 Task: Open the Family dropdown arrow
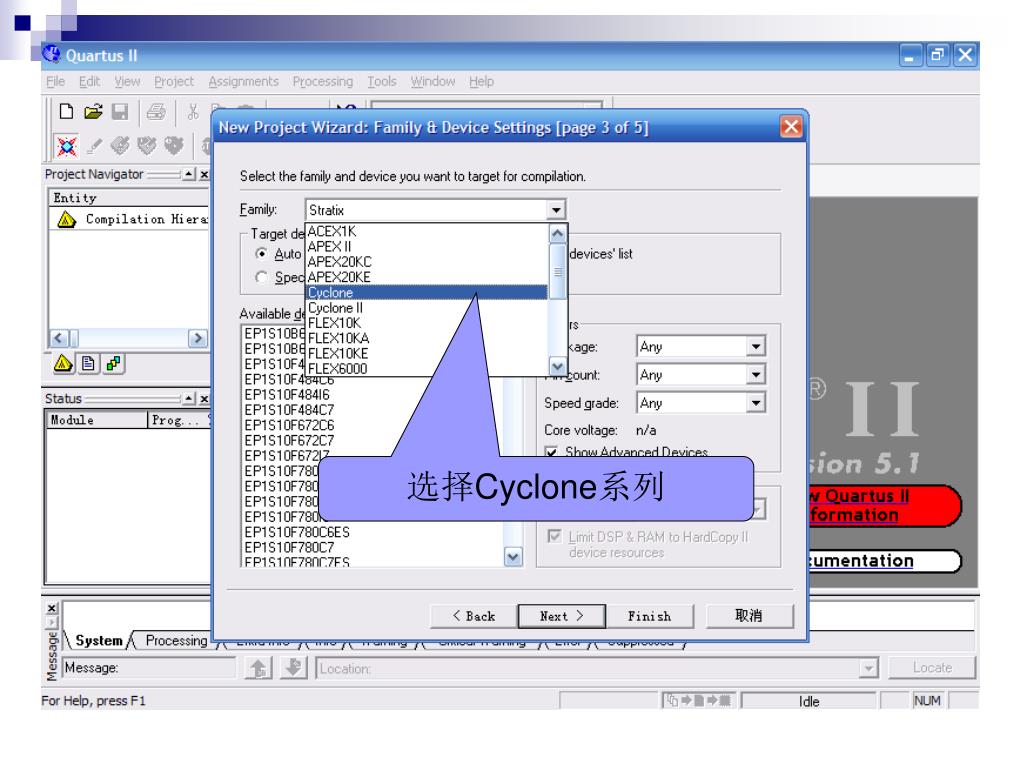click(x=555, y=210)
